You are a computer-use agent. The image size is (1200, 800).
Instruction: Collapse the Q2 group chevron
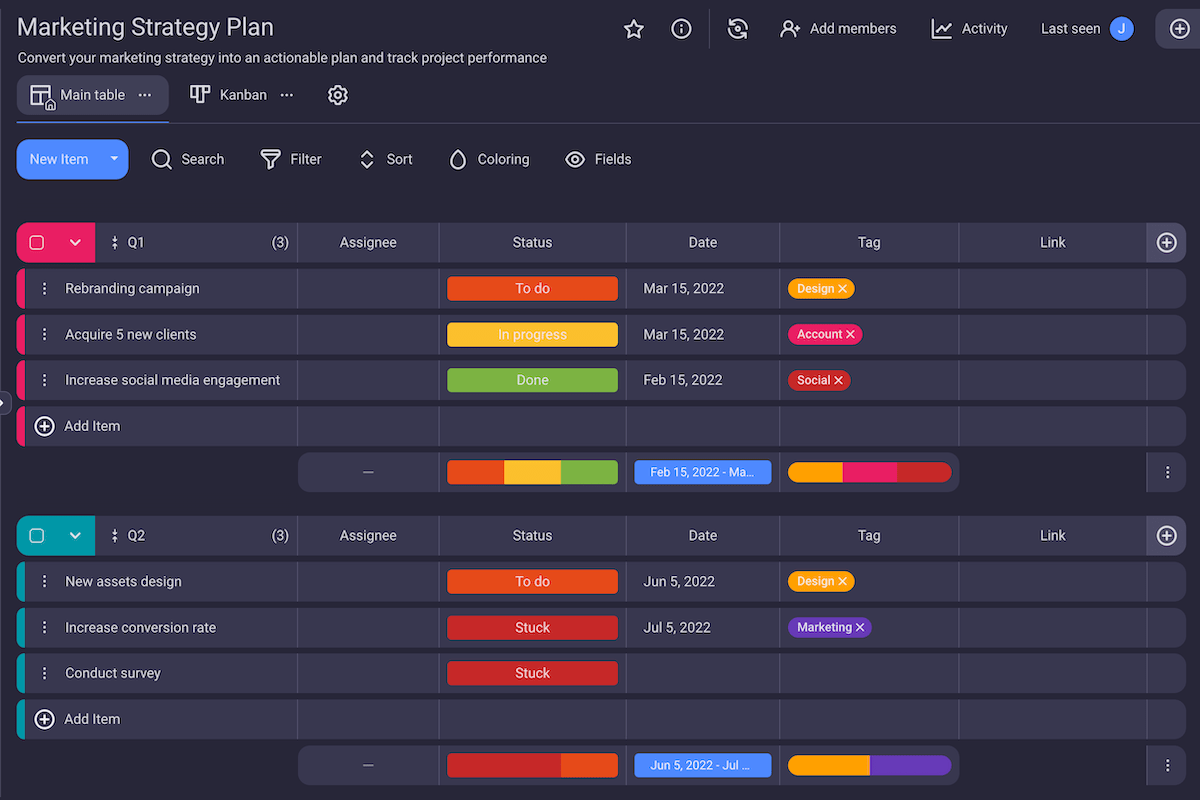pos(75,535)
